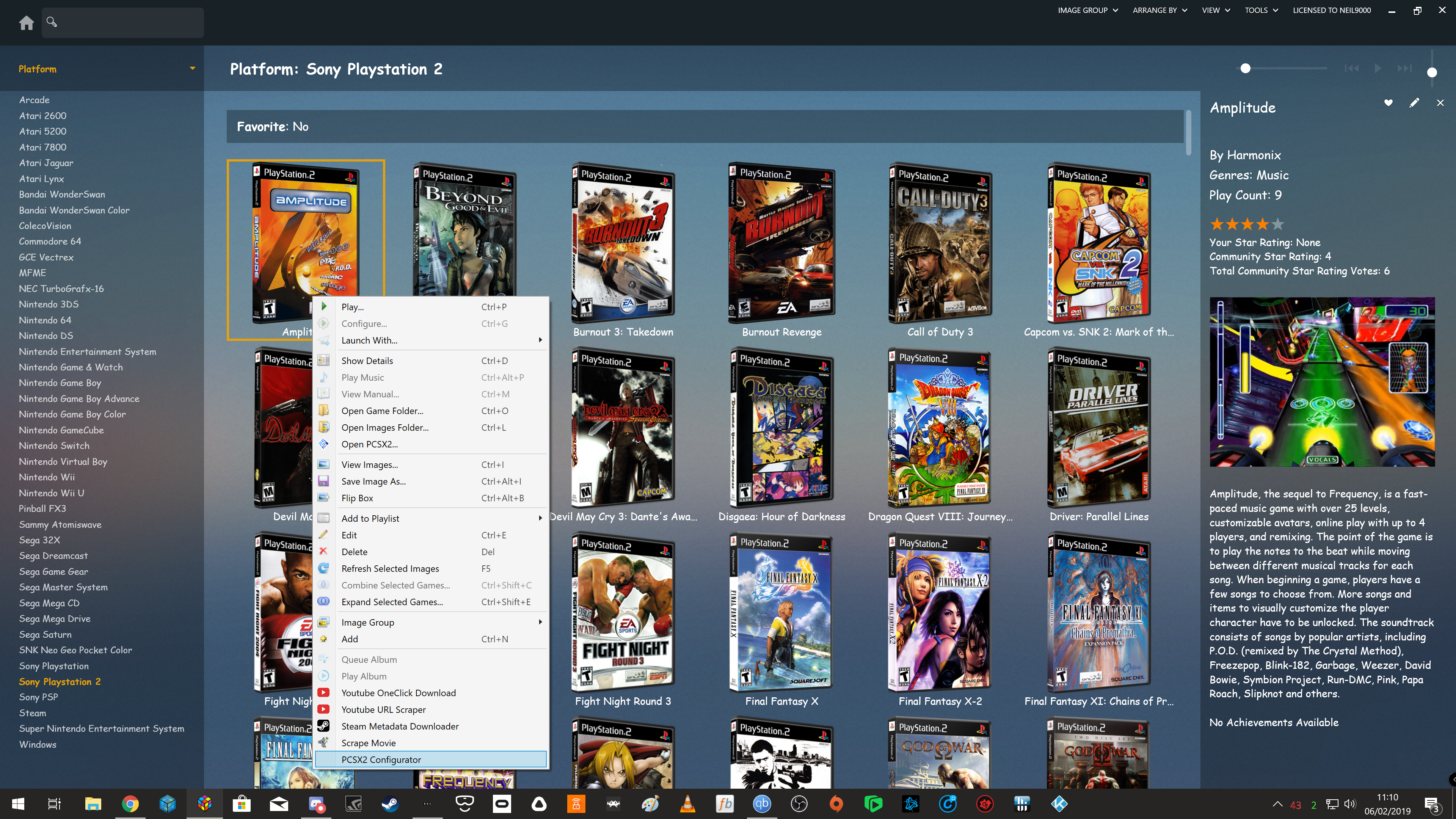The width and height of the screenshot is (1456, 819).
Task: Click the search input field
Action: pos(122,23)
